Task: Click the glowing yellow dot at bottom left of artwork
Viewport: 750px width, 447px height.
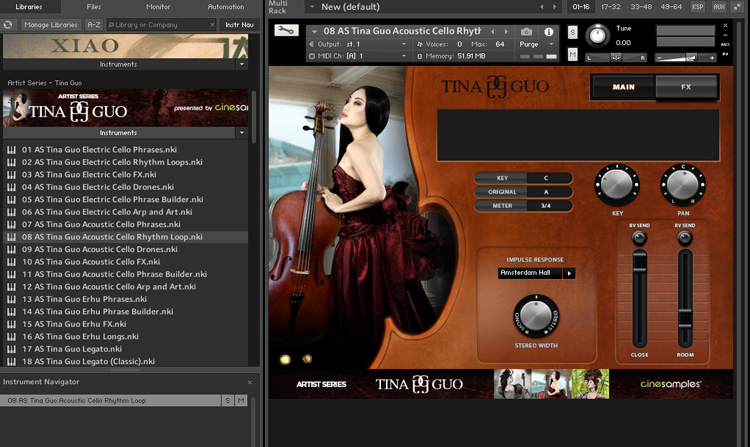Action: click(285, 359)
